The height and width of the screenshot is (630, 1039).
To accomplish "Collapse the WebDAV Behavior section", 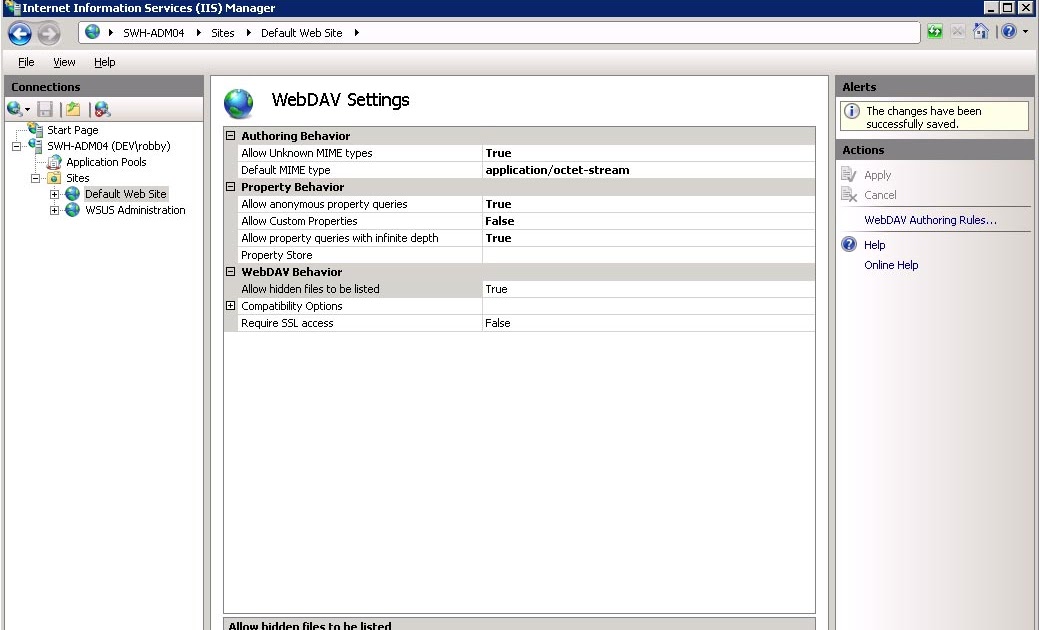I will (231, 272).
